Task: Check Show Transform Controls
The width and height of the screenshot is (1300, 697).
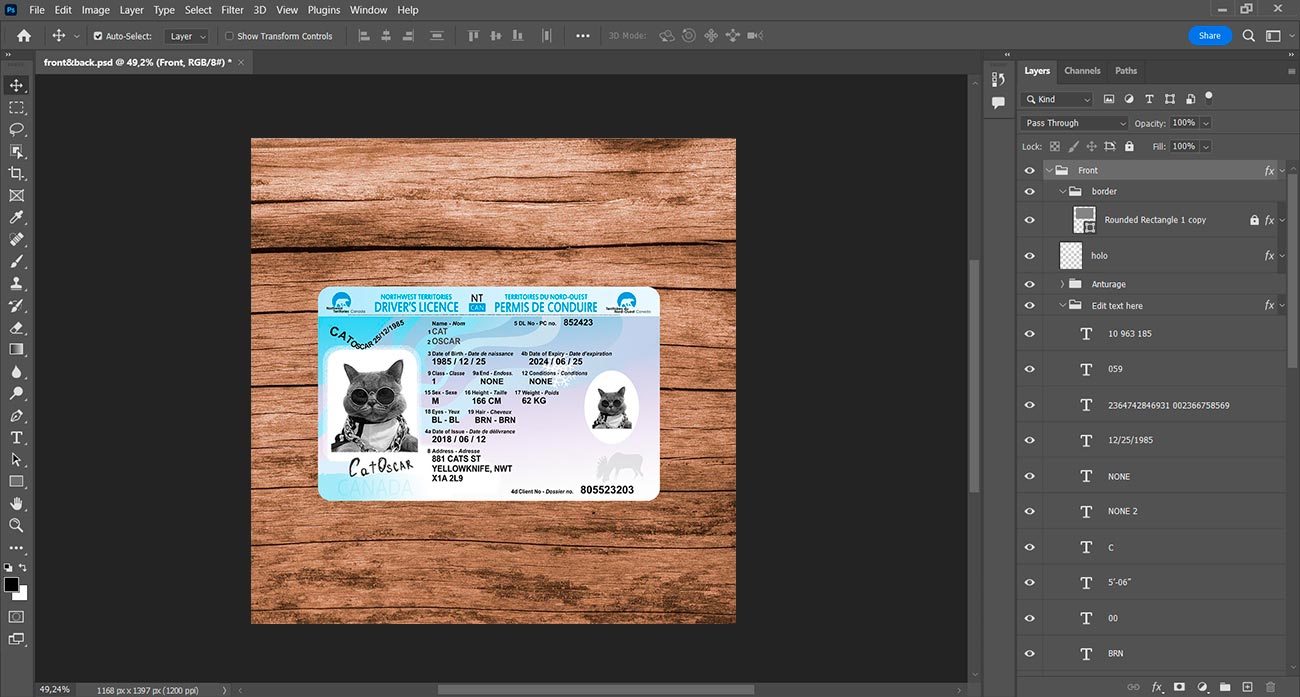Action: pos(229,36)
